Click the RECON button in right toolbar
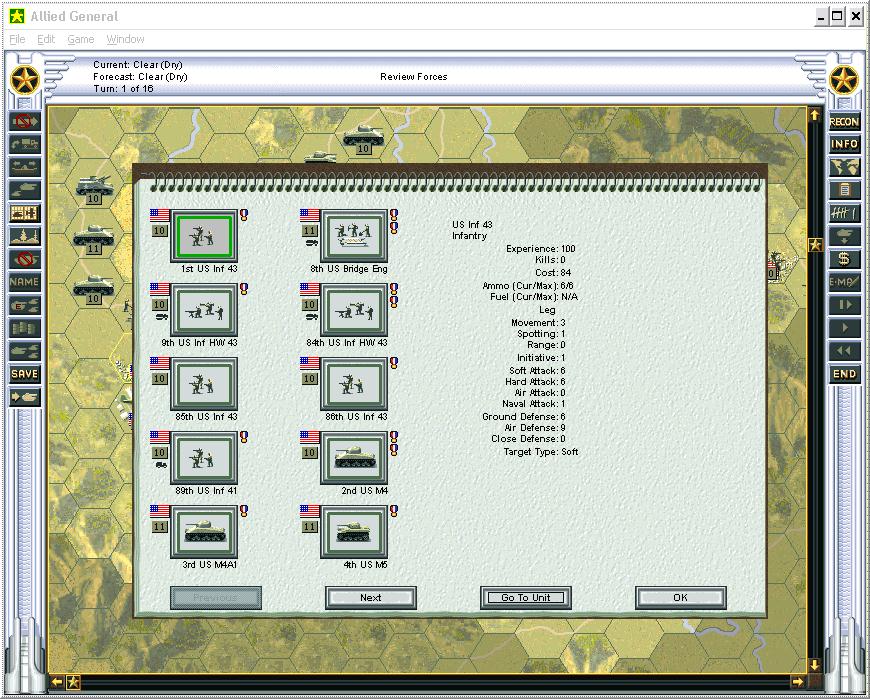870x699 pixels. click(844, 121)
